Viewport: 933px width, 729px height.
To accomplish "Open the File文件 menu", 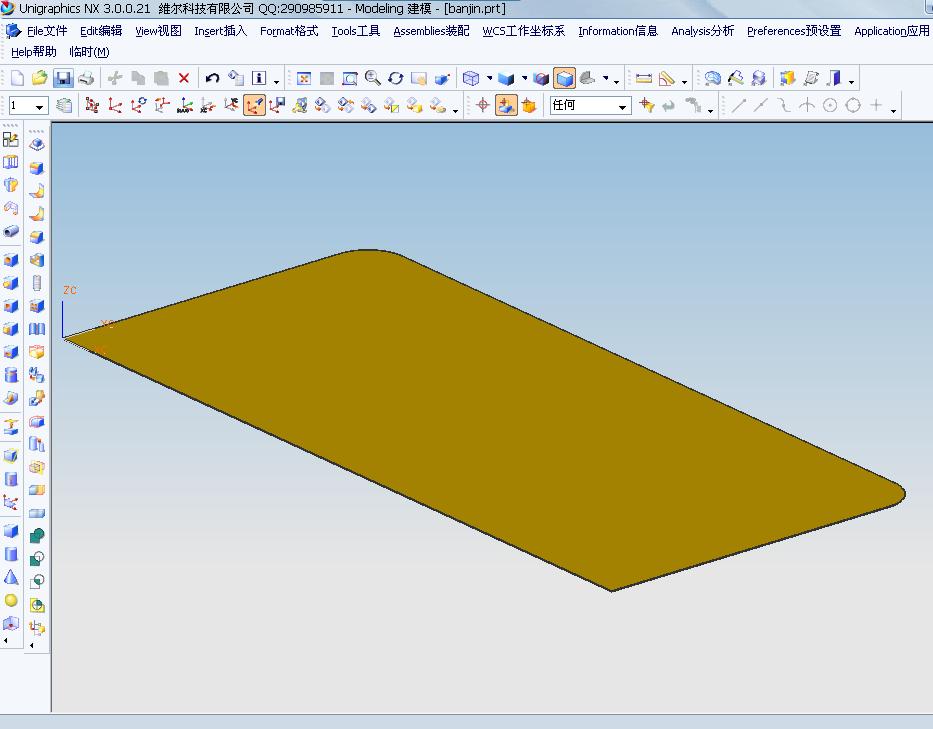I will pyautogui.click(x=47, y=31).
